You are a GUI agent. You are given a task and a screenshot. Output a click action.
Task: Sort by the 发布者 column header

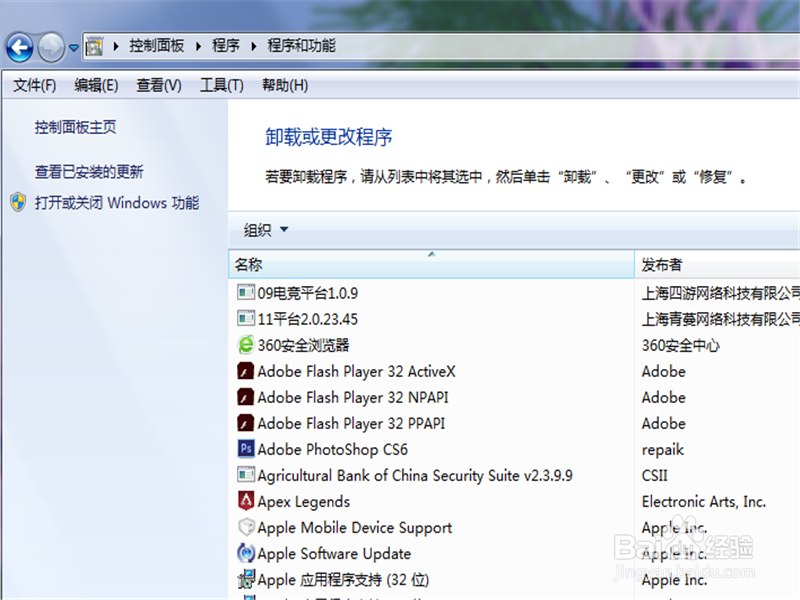[717, 264]
